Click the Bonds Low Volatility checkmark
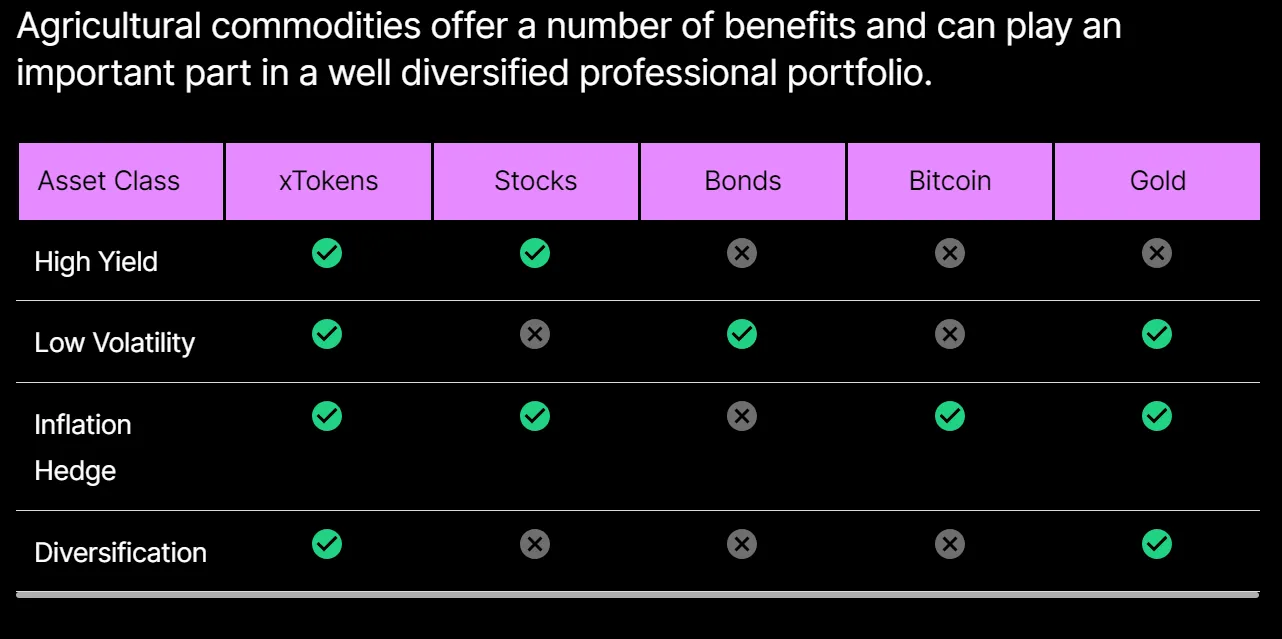The image size is (1282, 639). click(742, 334)
